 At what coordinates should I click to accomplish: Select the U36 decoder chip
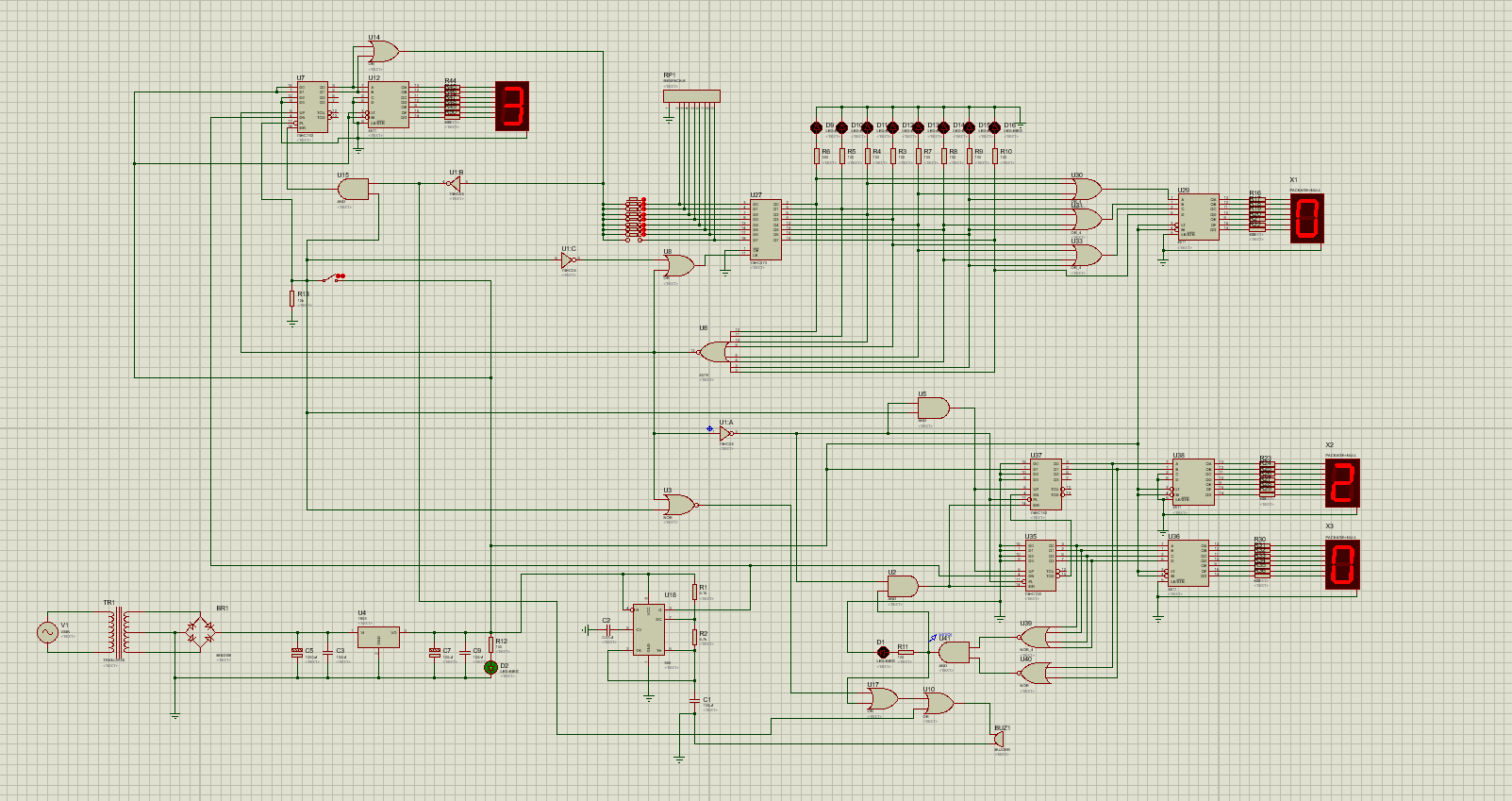pyautogui.click(x=1188, y=563)
